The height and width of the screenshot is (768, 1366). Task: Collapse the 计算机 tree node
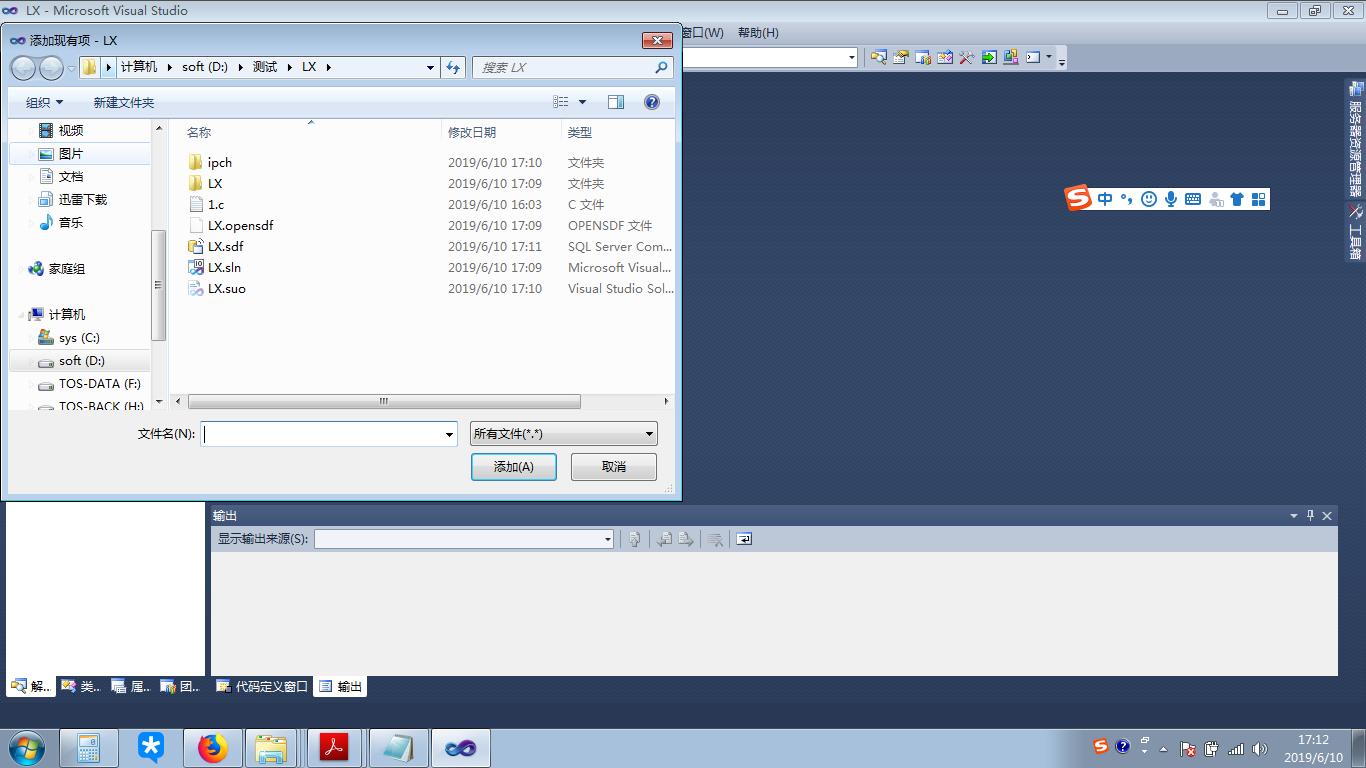coord(20,315)
